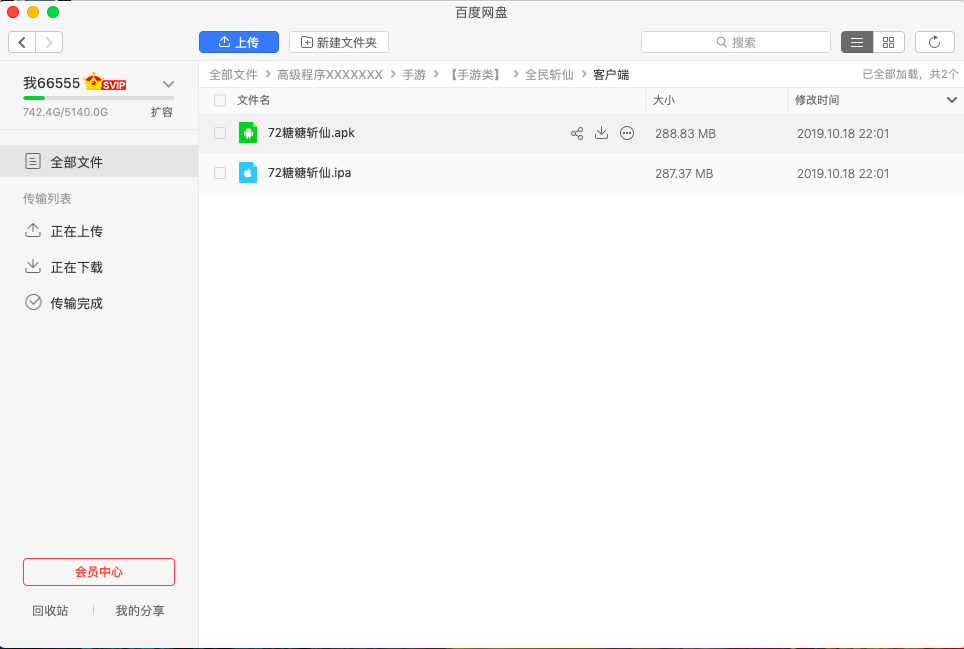Switch to grid view
This screenshot has width=964, height=649.
(x=888, y=42)
